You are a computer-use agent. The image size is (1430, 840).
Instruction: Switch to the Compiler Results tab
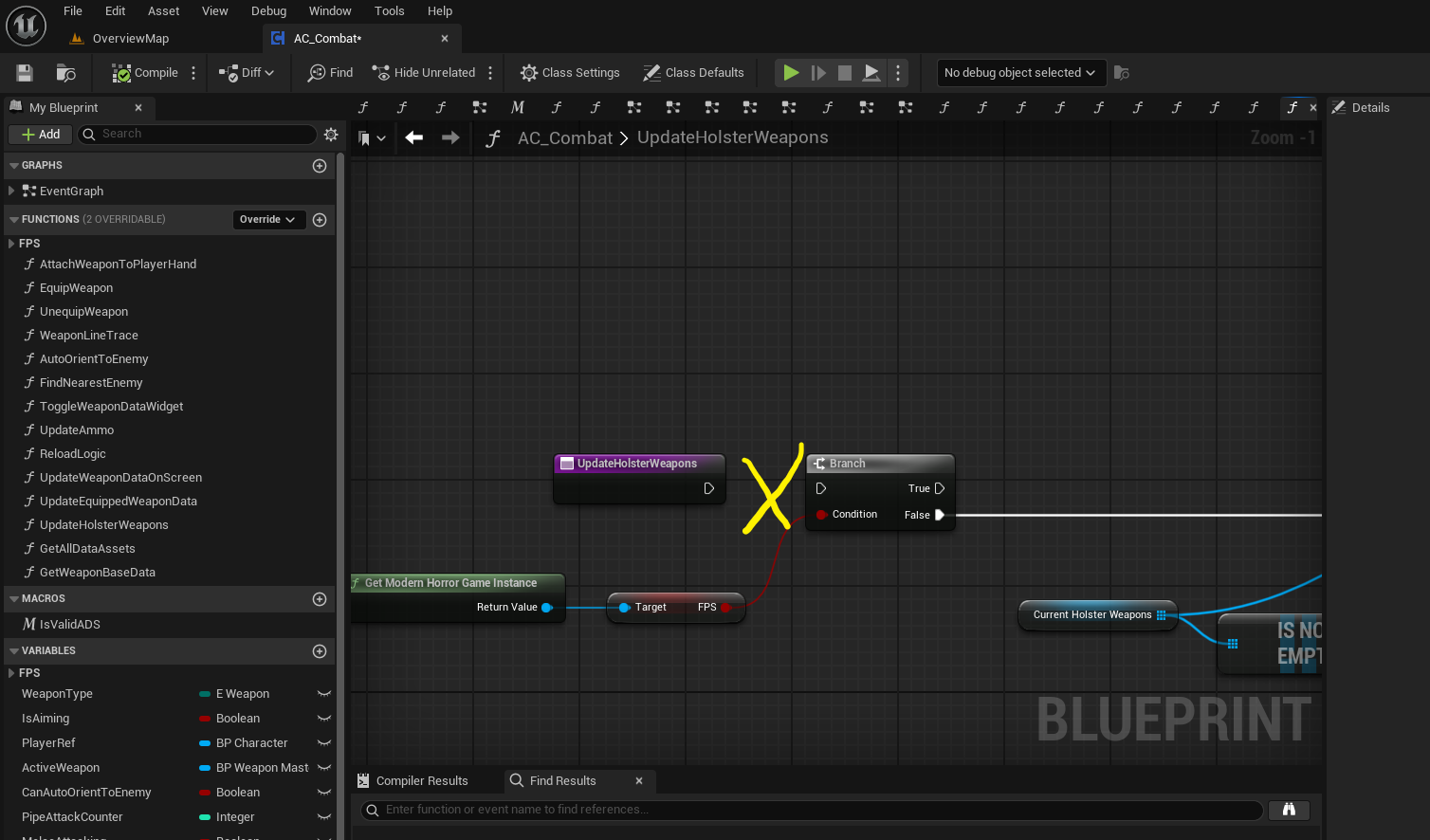(421, 781)
